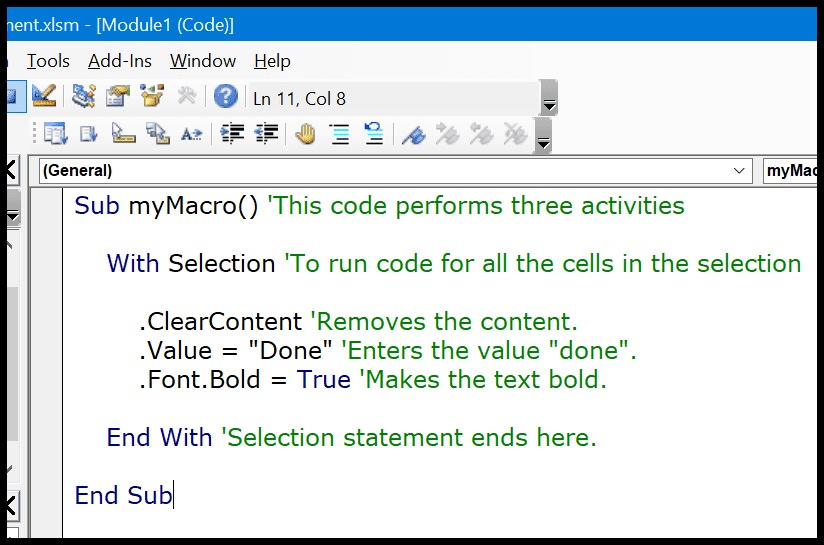Screen dimensions: 824x545
Task: Open the Tools menu
Action: [48, 61]
